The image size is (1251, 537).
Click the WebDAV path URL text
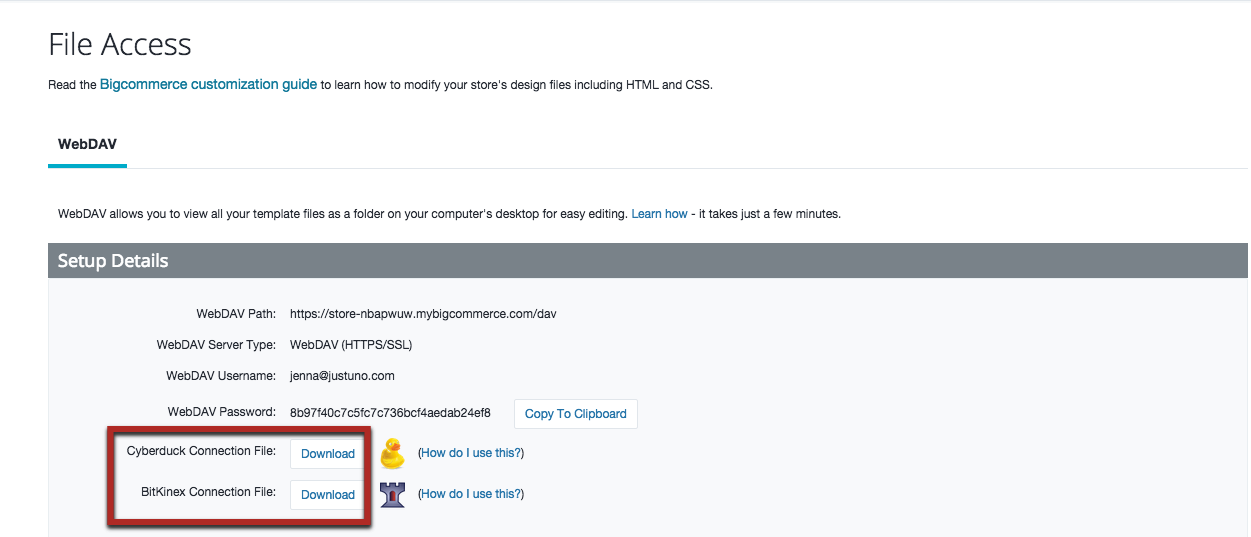(x=423, y=314)
